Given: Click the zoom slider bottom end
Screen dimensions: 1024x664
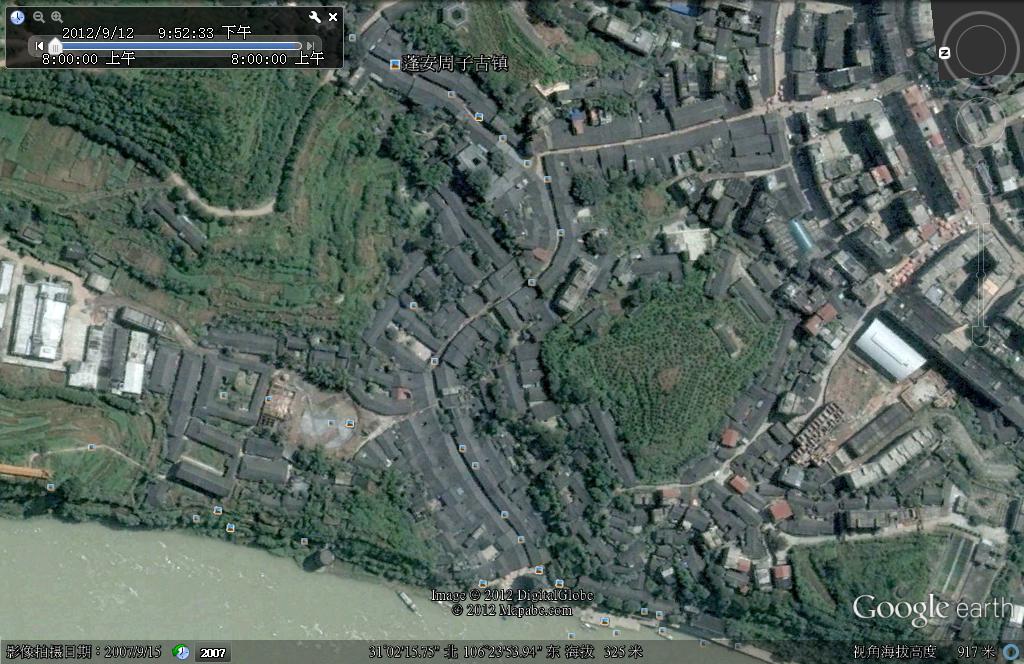Looking at the screenshot, I should click(x=980, y=336).
